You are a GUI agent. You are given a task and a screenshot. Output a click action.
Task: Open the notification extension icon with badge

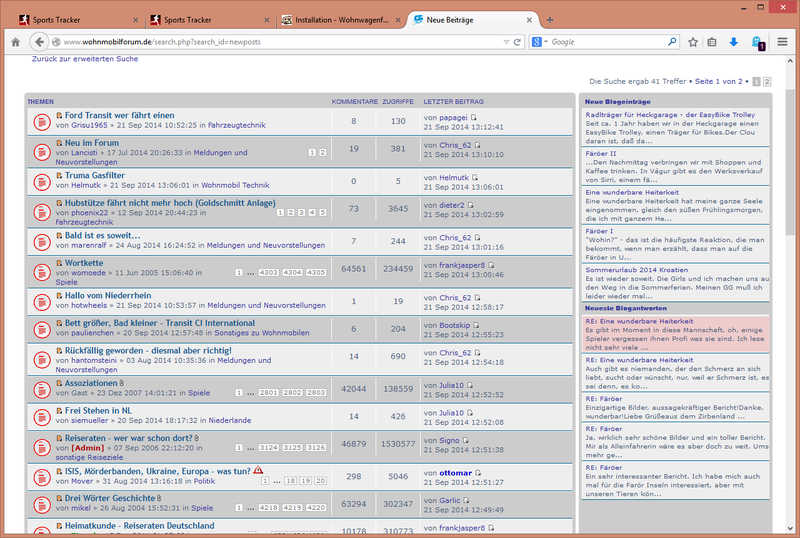[758, 43]
